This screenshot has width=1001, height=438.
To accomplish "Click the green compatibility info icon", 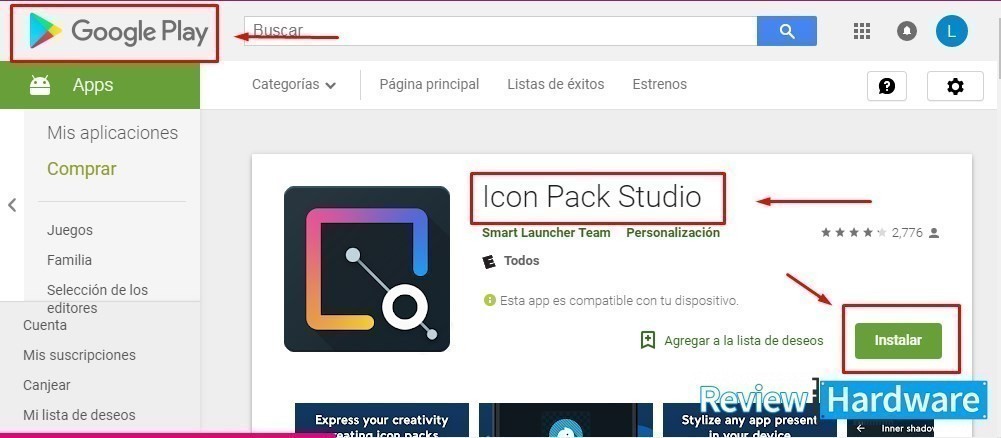I will click(x=490, y=300).
